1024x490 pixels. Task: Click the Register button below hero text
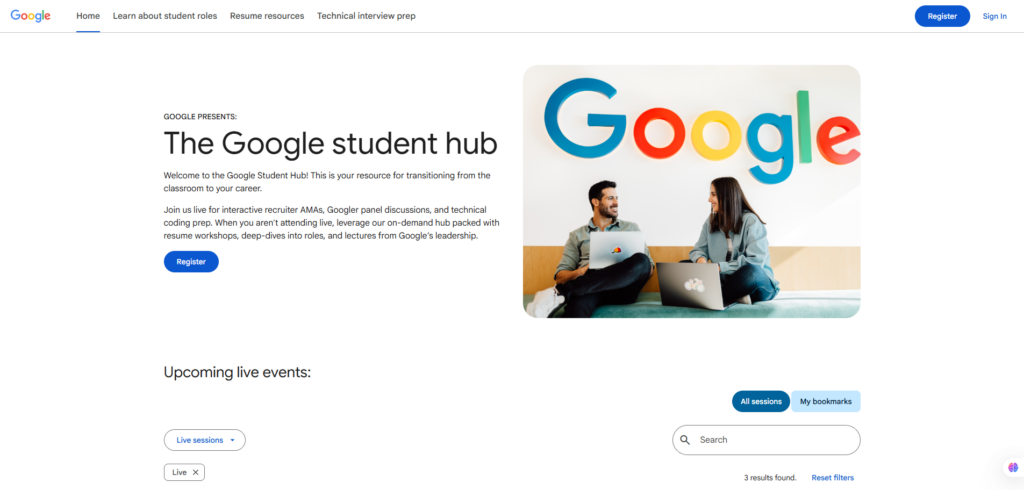click(191, 261)
